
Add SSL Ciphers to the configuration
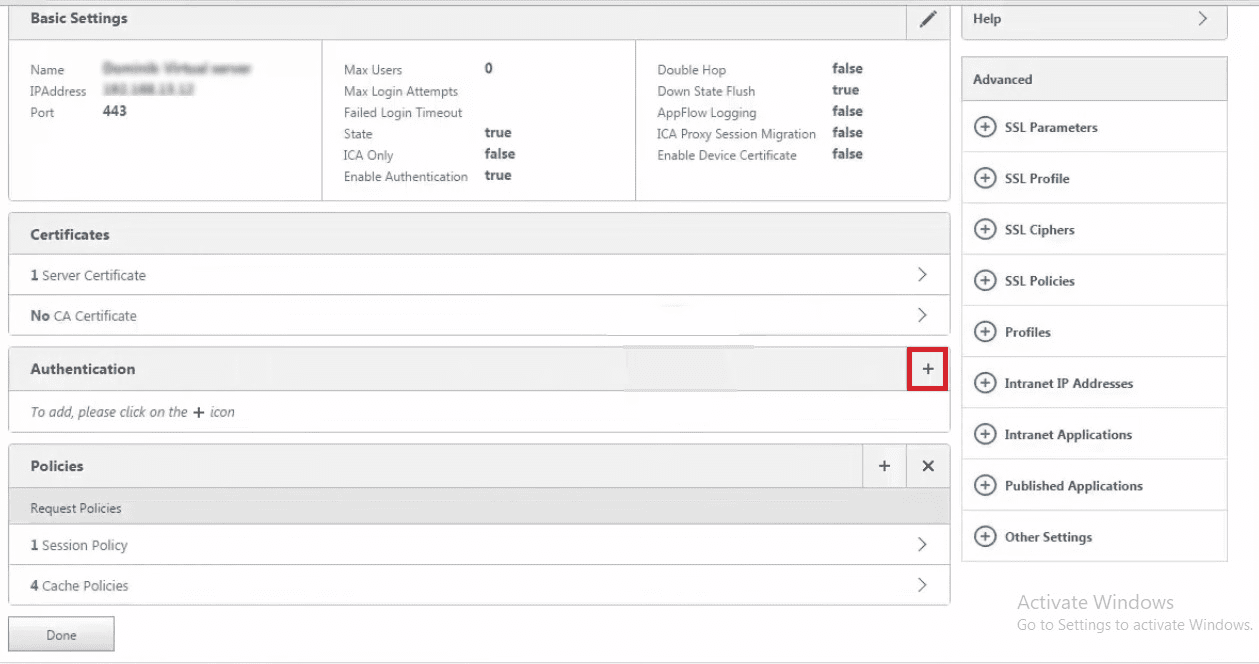pyautogui.click(x=985, y=229)
